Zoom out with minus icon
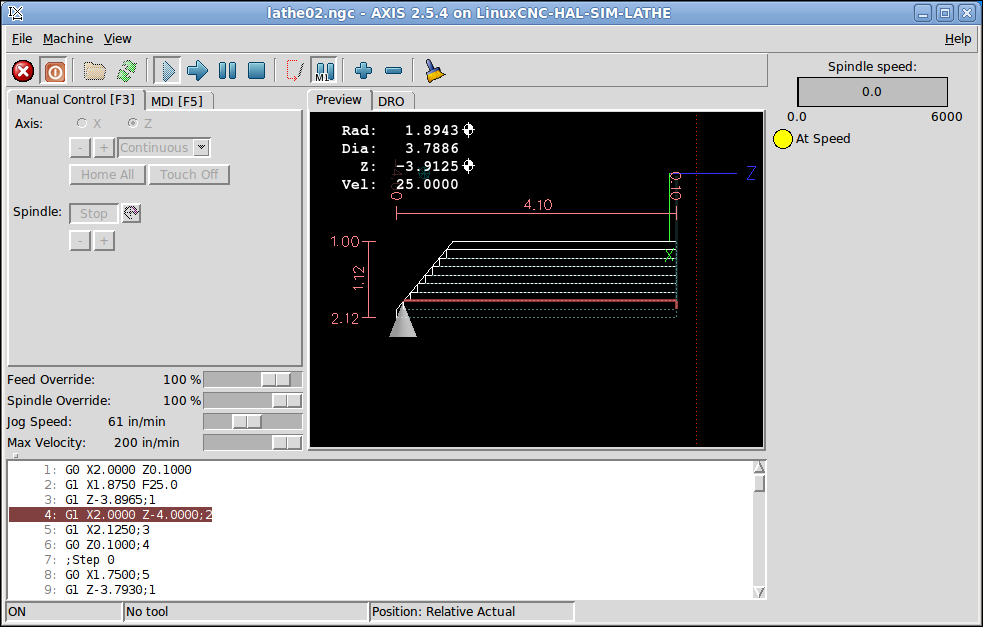983x627 pixels. coord(394,71)
